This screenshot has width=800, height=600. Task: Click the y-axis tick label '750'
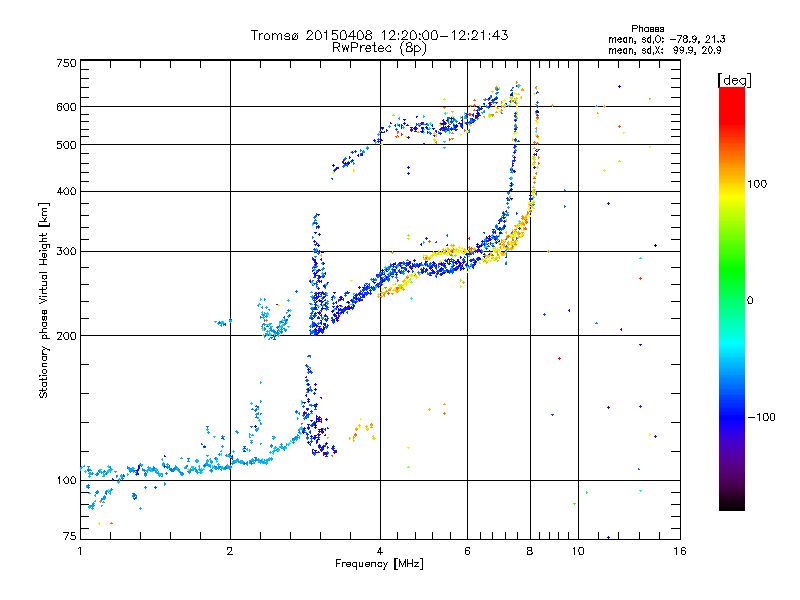67,63
